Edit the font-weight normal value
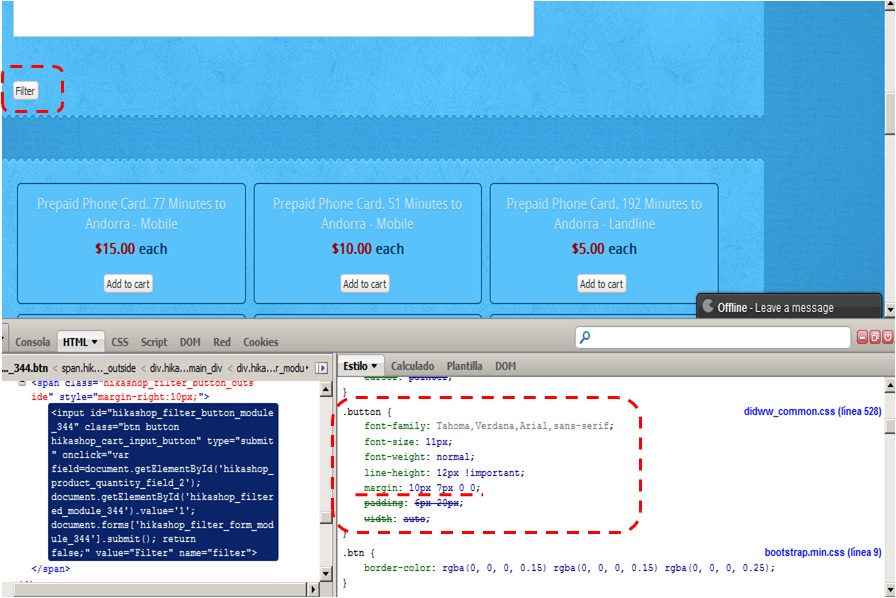896x598 pixels. click(454, 457)
